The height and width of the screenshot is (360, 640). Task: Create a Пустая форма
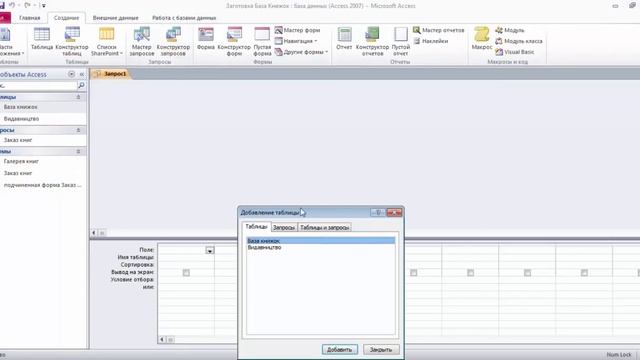click(x=262, y=41)
